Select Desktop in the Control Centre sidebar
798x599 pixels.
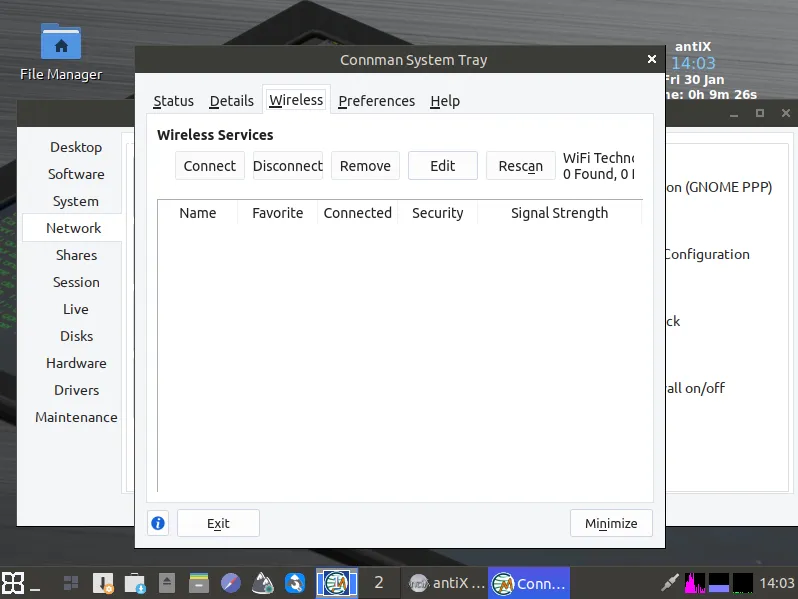76,147
